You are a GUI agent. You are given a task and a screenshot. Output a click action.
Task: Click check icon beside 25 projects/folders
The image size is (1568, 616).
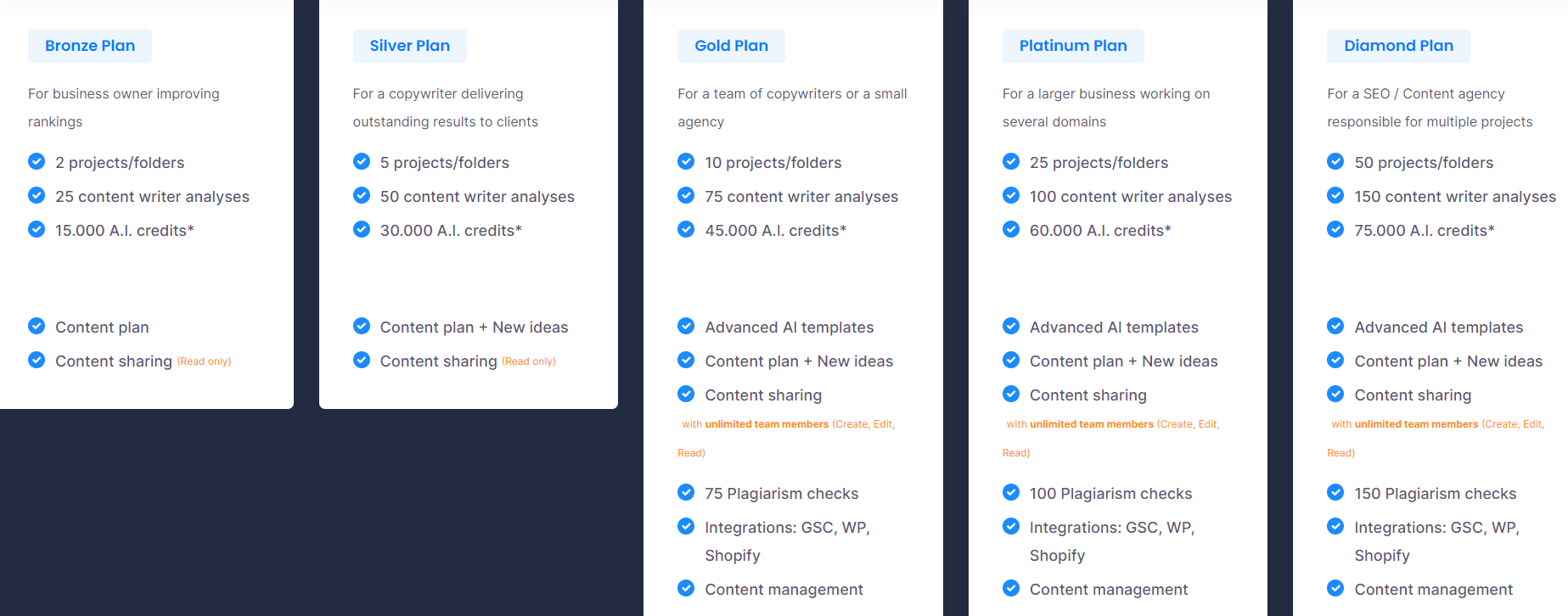point(1011,161)
